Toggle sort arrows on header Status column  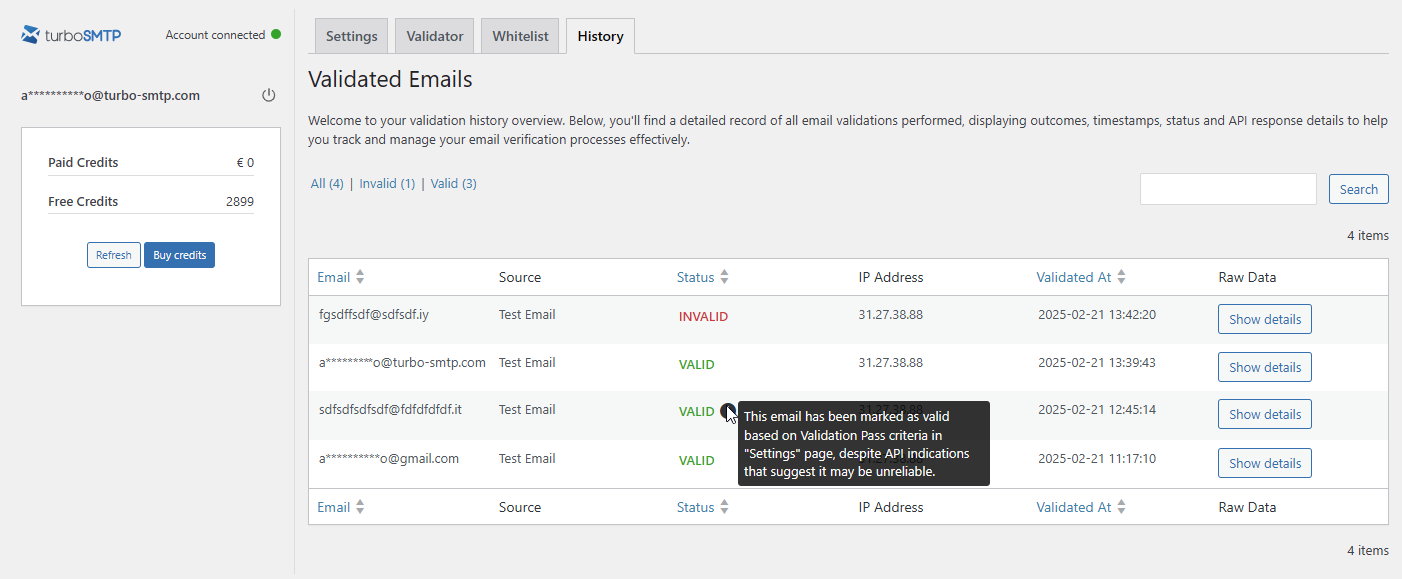724,277
